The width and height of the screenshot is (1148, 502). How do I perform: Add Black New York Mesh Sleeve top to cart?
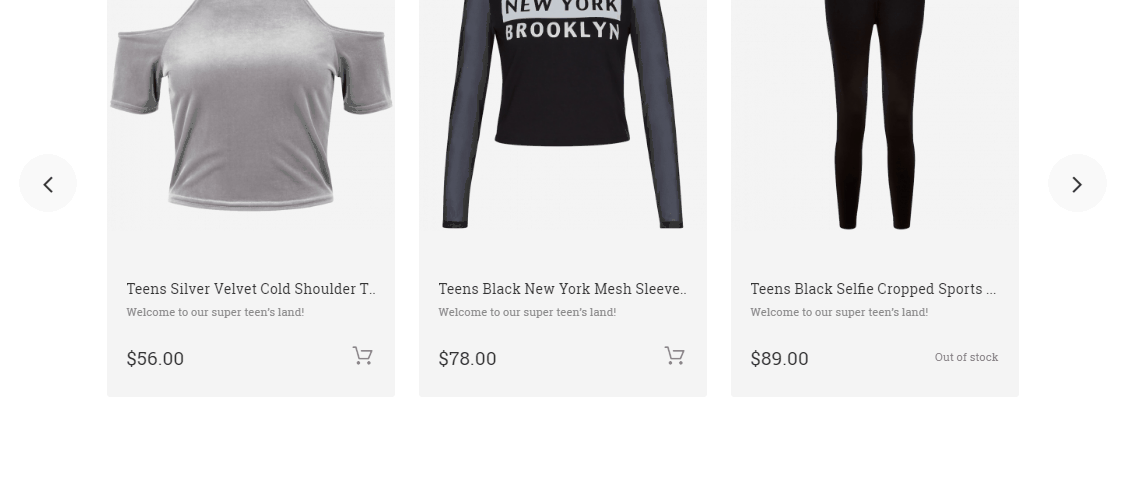674,356
